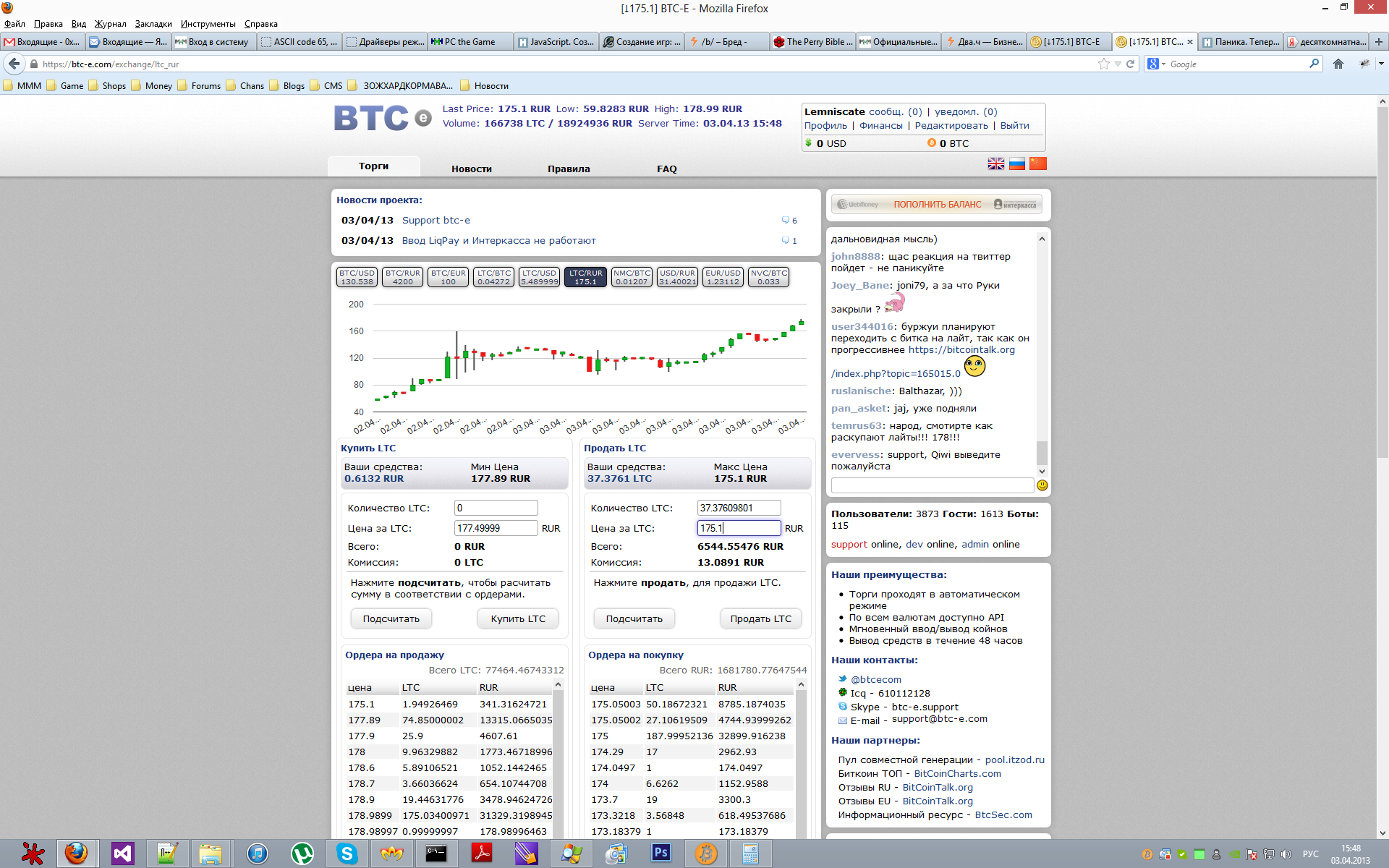Open the Google search engine dropdown
Screen dimensions: 1389x868
click(x=1157, y=64)
